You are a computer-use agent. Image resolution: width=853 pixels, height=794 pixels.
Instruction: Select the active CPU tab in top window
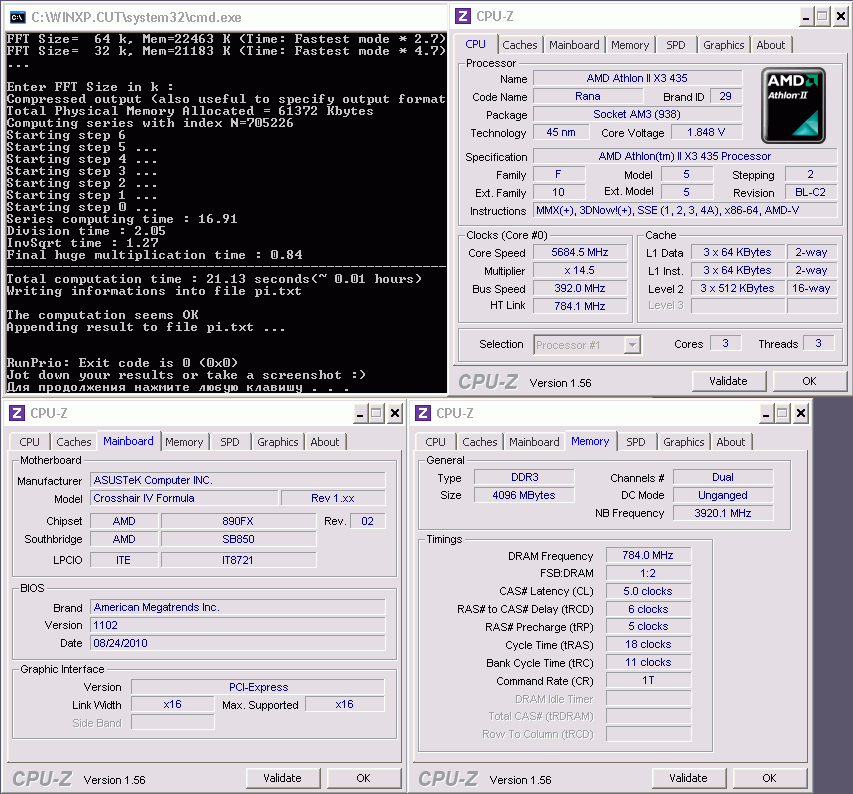coord(475,44)
